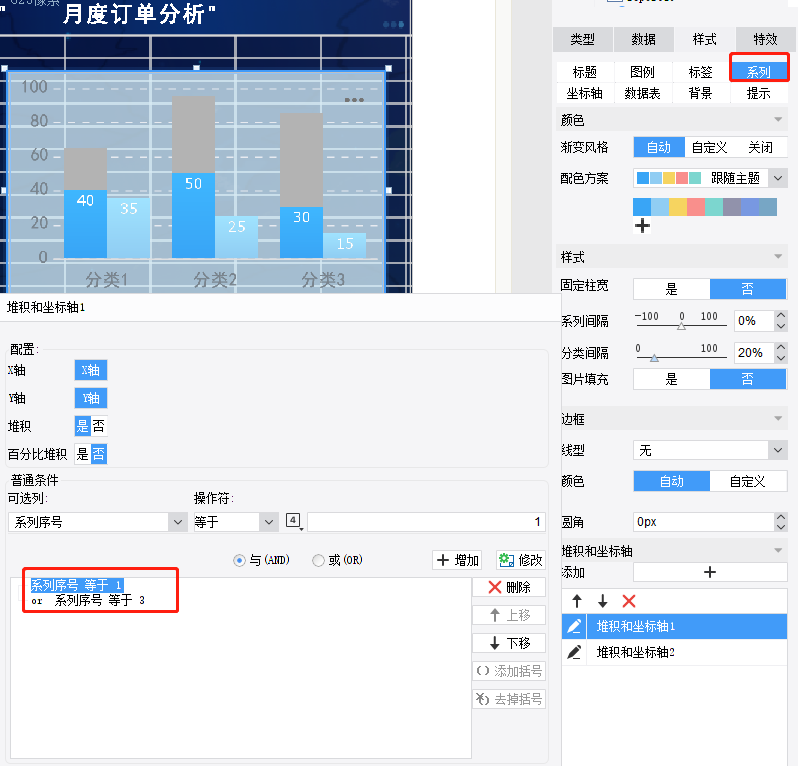Select the 与 (AND) radio button
Viewport: 798px width, 766px height.
[239, 560]
